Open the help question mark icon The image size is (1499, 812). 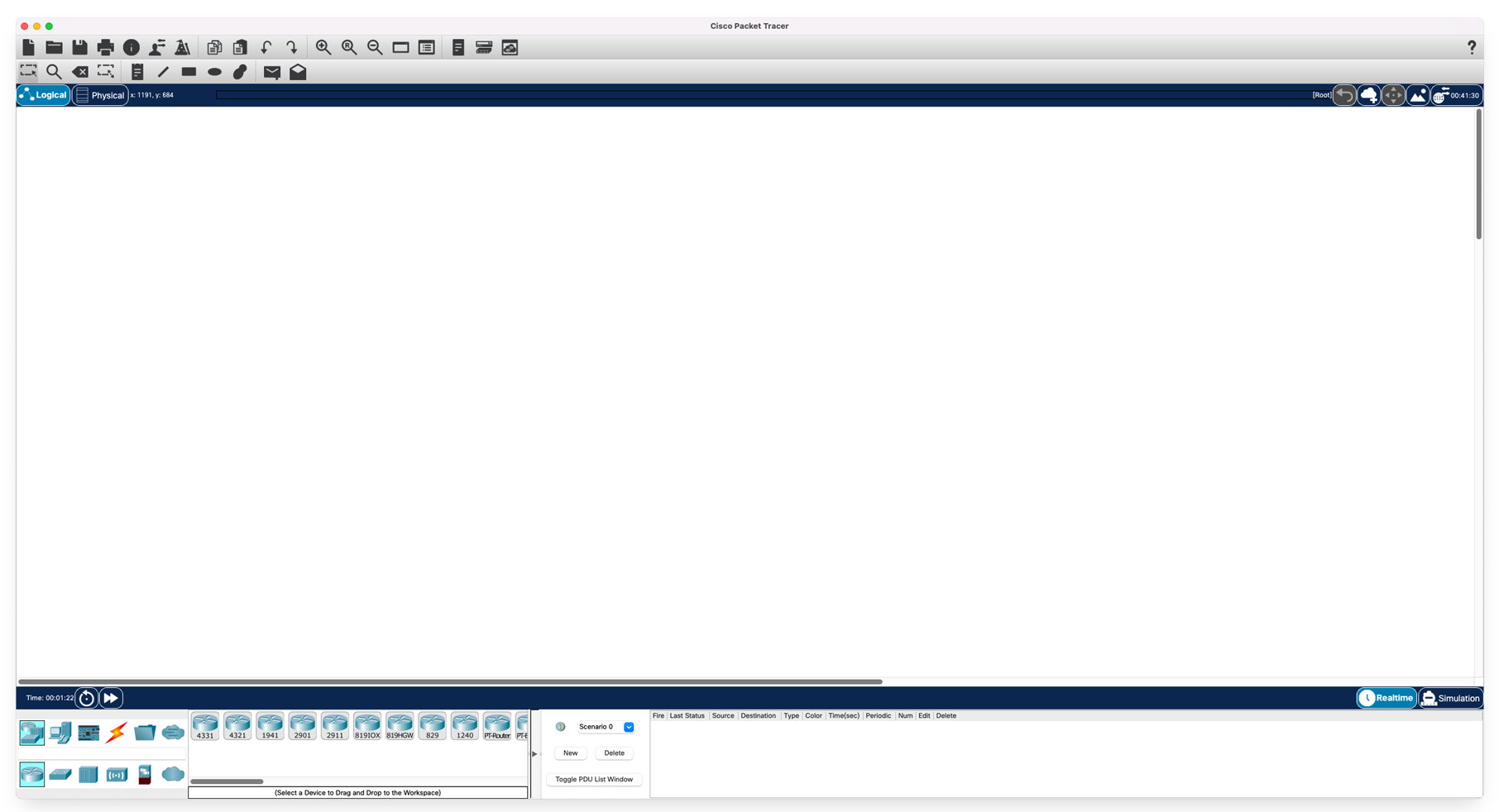(x=1471, y=47)
